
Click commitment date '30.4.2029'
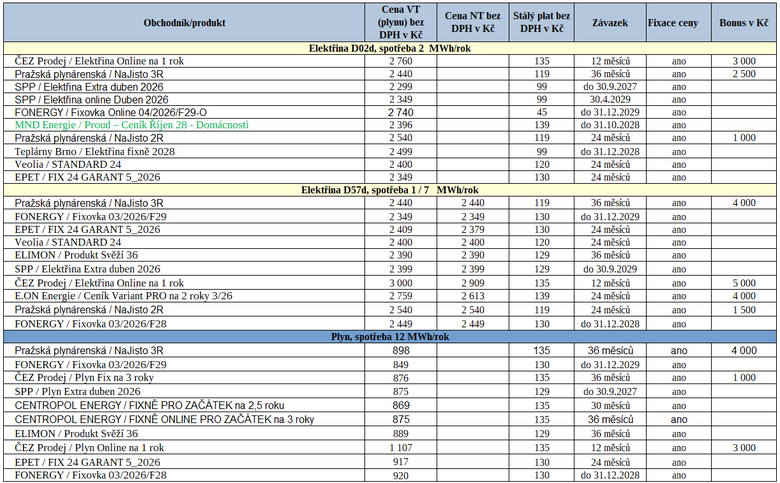(x=610, y=99)
